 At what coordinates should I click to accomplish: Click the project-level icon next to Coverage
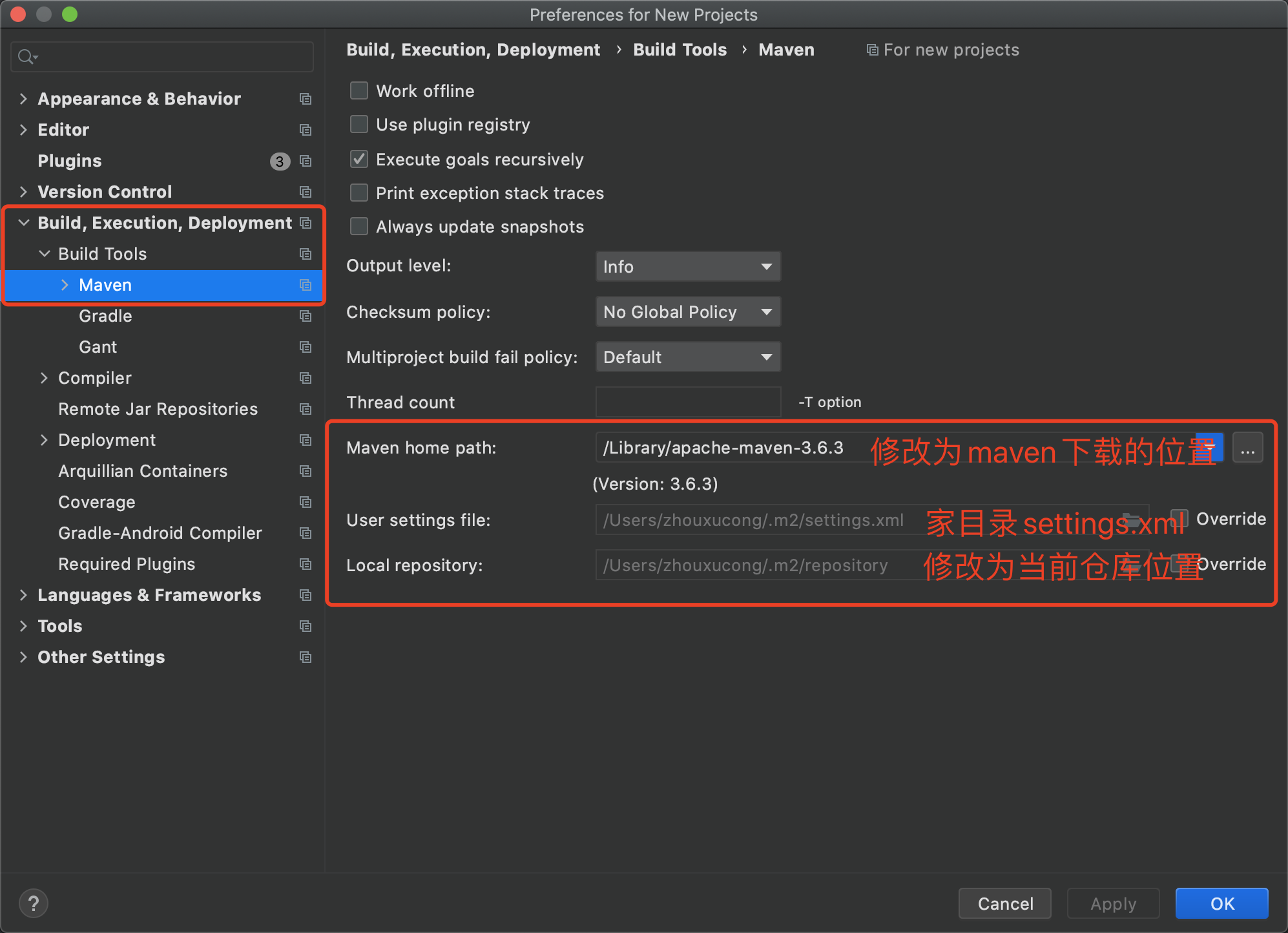point(306,502)
